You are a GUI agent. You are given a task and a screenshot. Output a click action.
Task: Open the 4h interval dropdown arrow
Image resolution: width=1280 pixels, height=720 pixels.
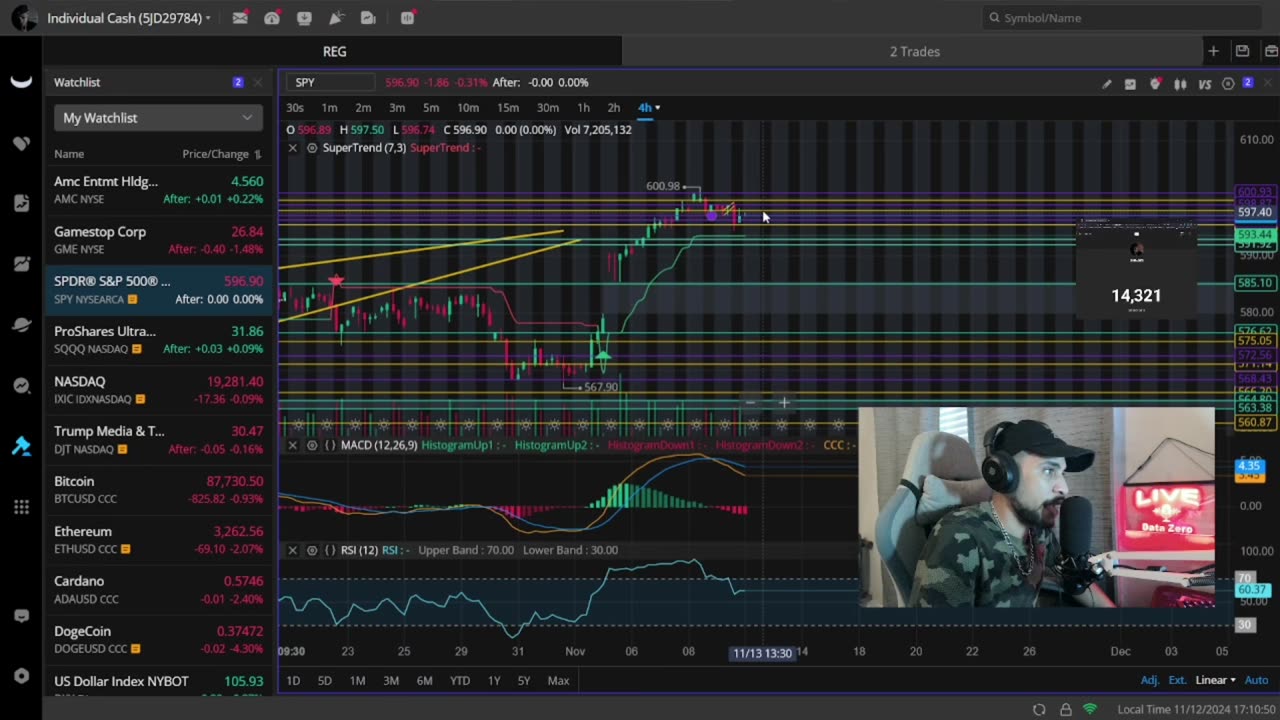(x=657, y=108)
